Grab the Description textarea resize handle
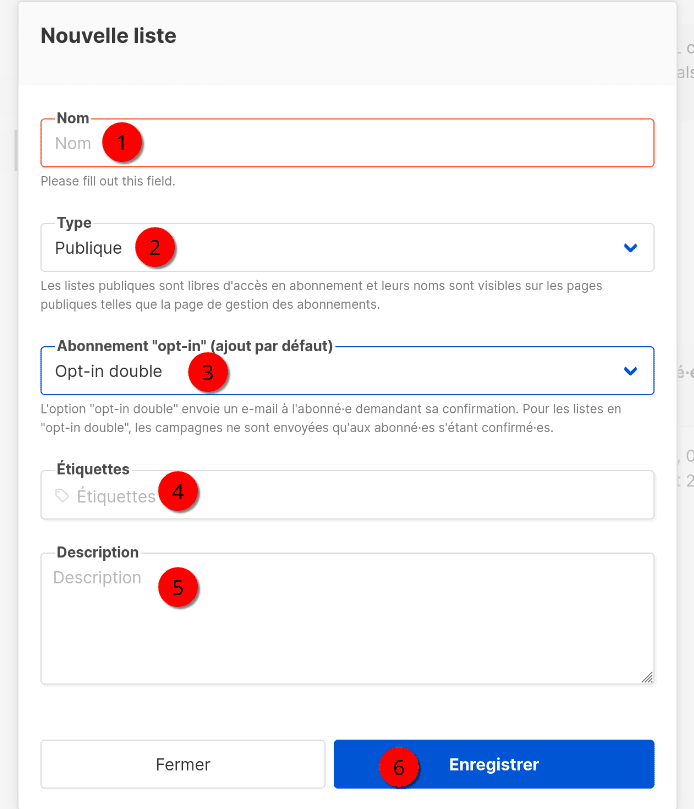The width and height of the screenshot is (694, 809). (647, 677)
